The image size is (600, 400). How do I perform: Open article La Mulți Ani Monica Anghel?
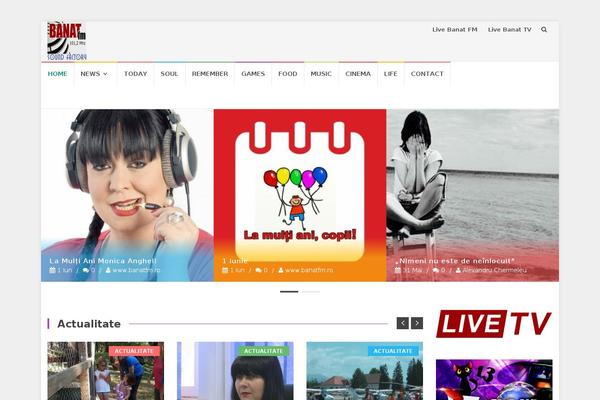click(x=103, y=261)
